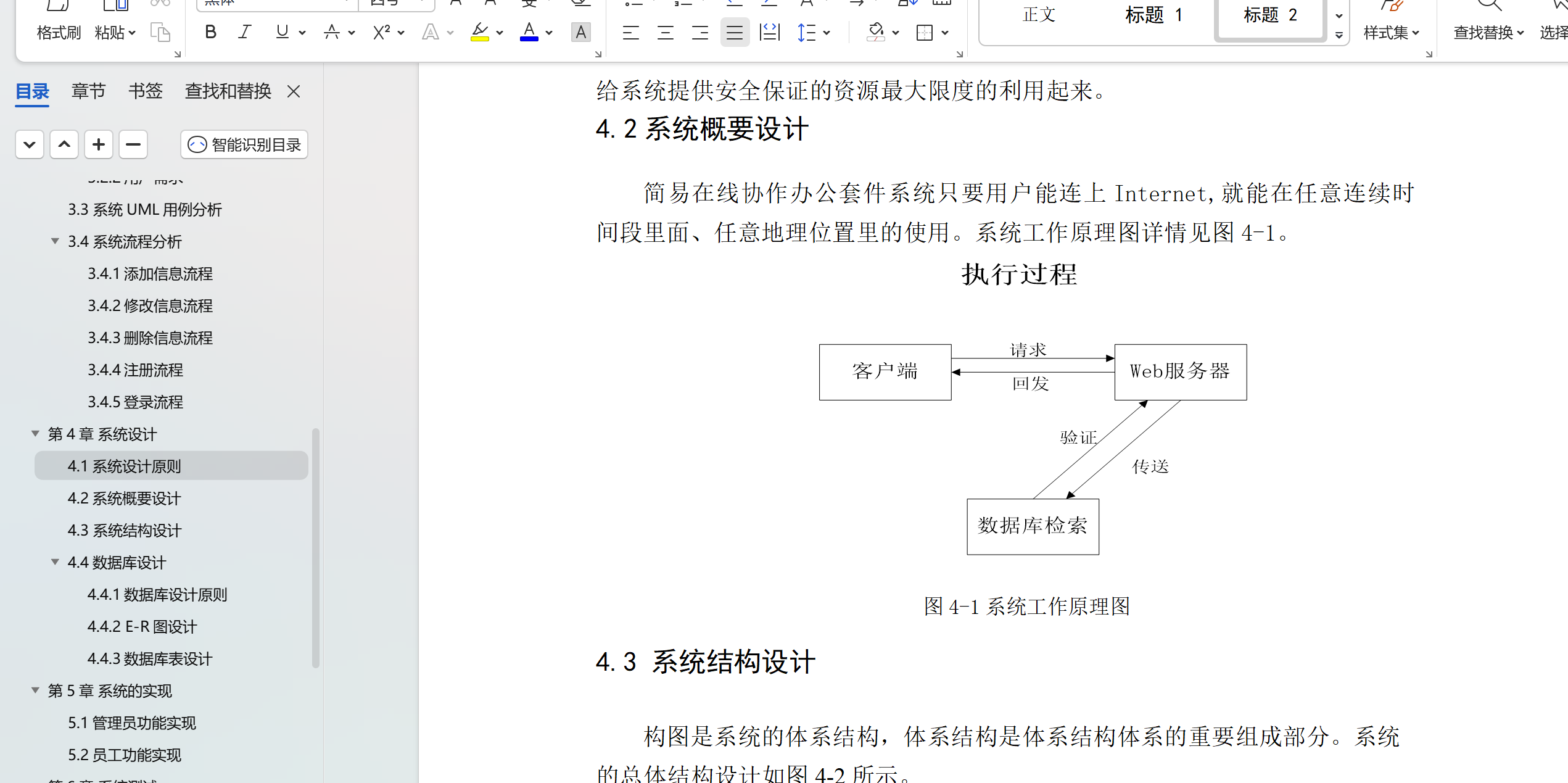Collapse the 4.4 数据库设计 section
Screen dimensions: 1568x783
coord(56,562)
